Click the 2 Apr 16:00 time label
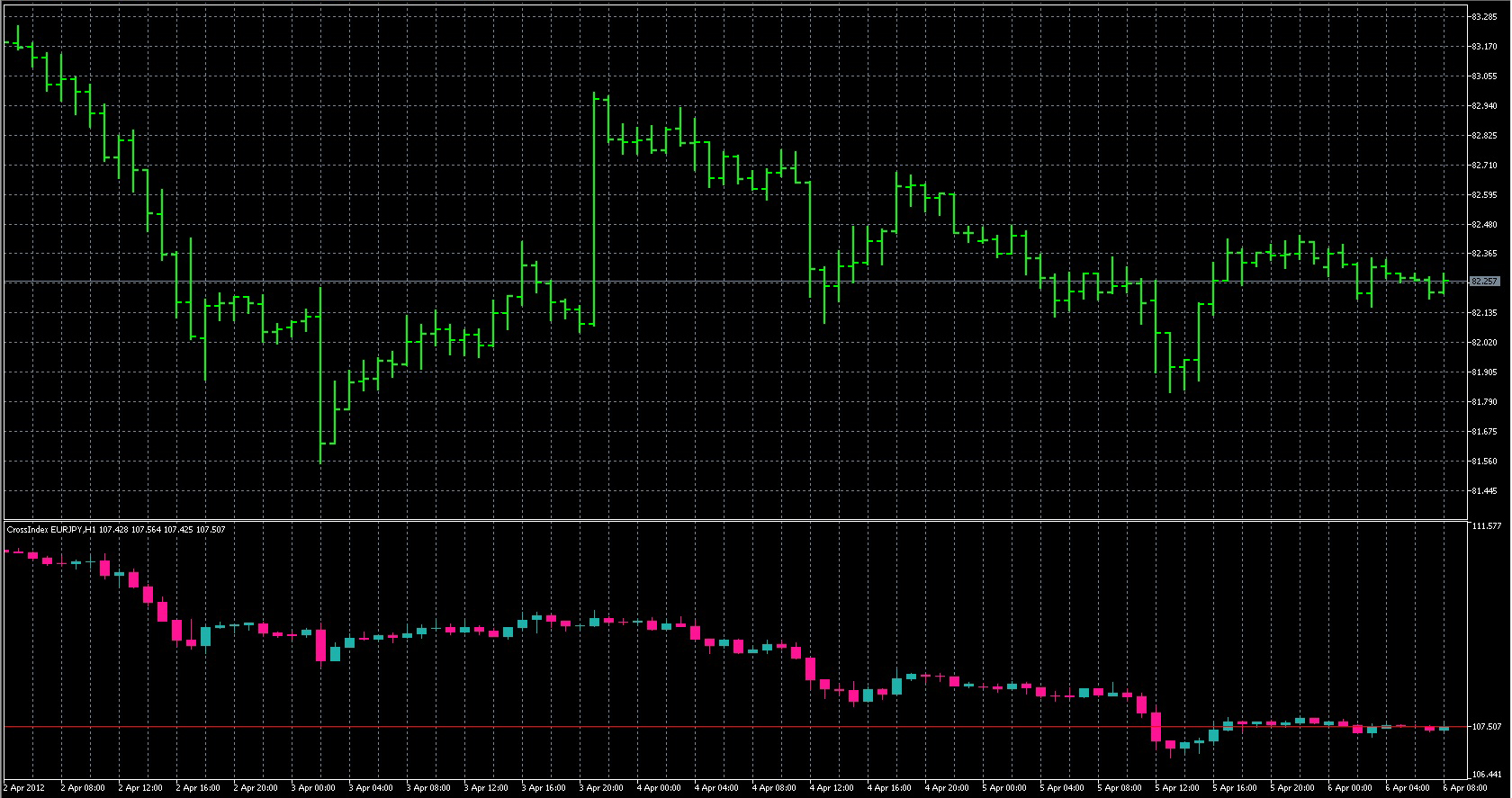1512x798 pixels. tap(198, 788)
